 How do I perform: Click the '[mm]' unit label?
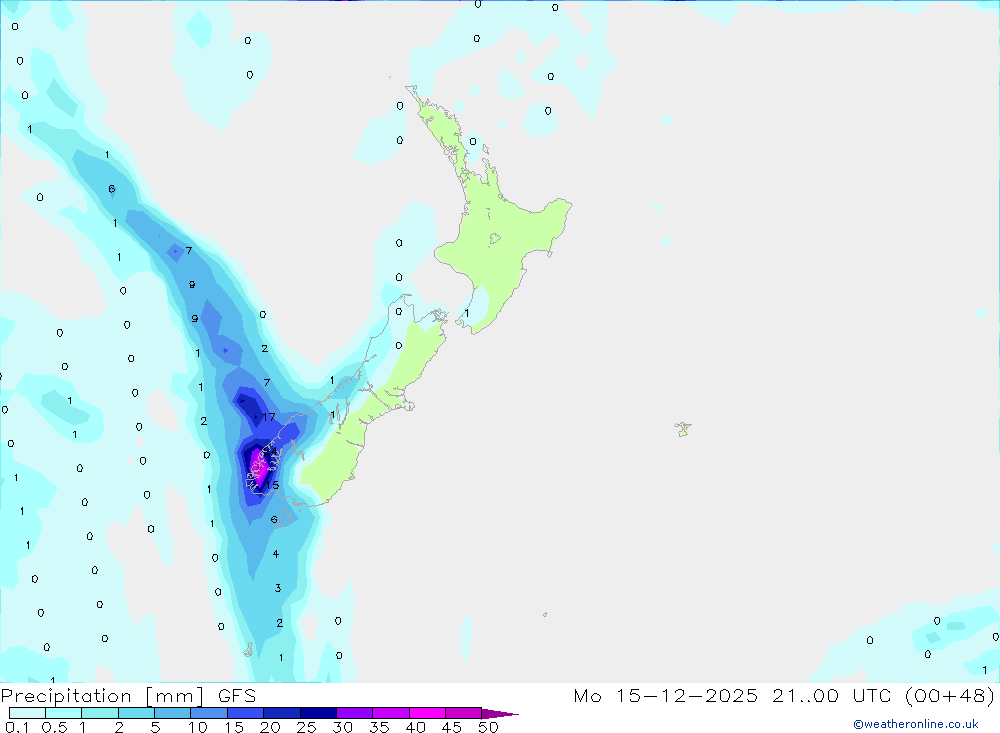(x=174, y=696)
